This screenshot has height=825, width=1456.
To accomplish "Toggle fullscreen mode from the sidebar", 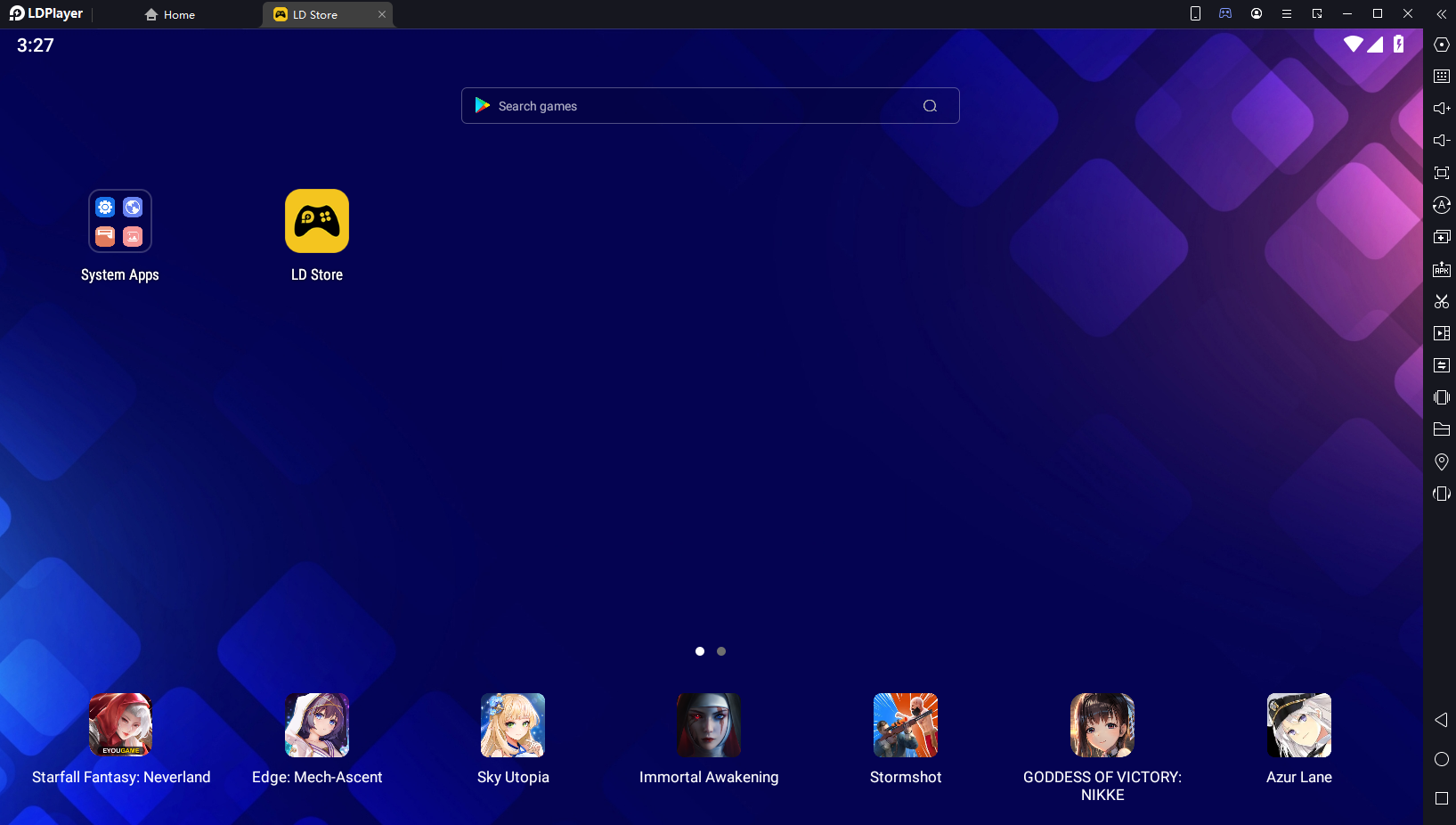I will (x=1442, y=173).
